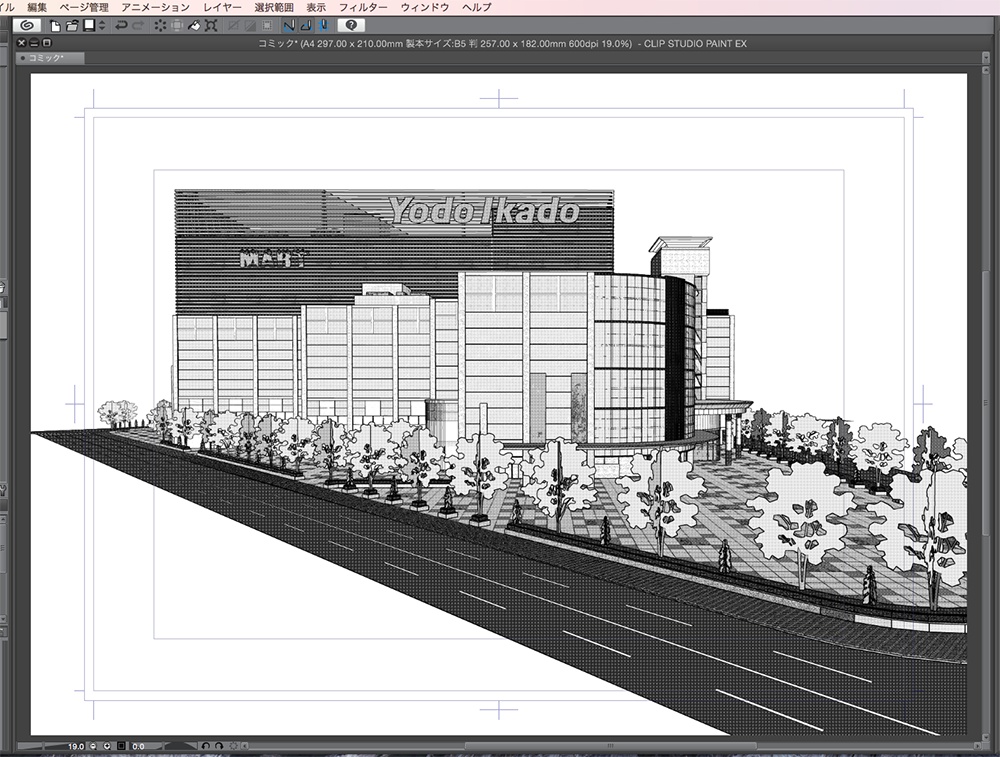
Task: Toggle Snap to Ruler
Action: pos(289,26)
